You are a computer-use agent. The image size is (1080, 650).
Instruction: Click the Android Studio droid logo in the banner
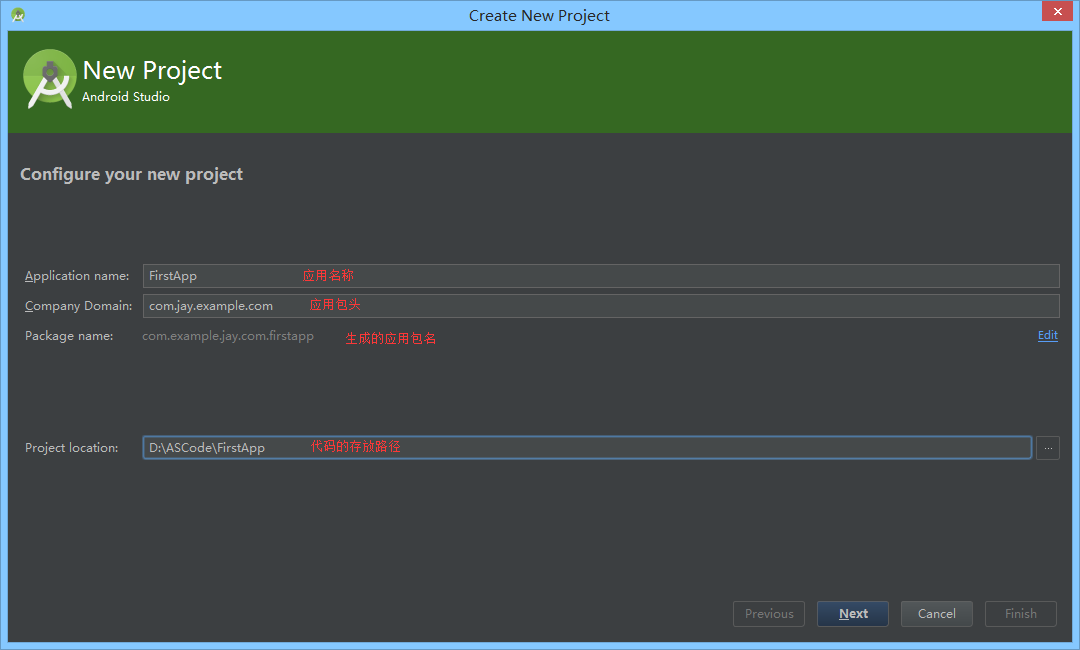pyautogui.click(x=49, y=79)
